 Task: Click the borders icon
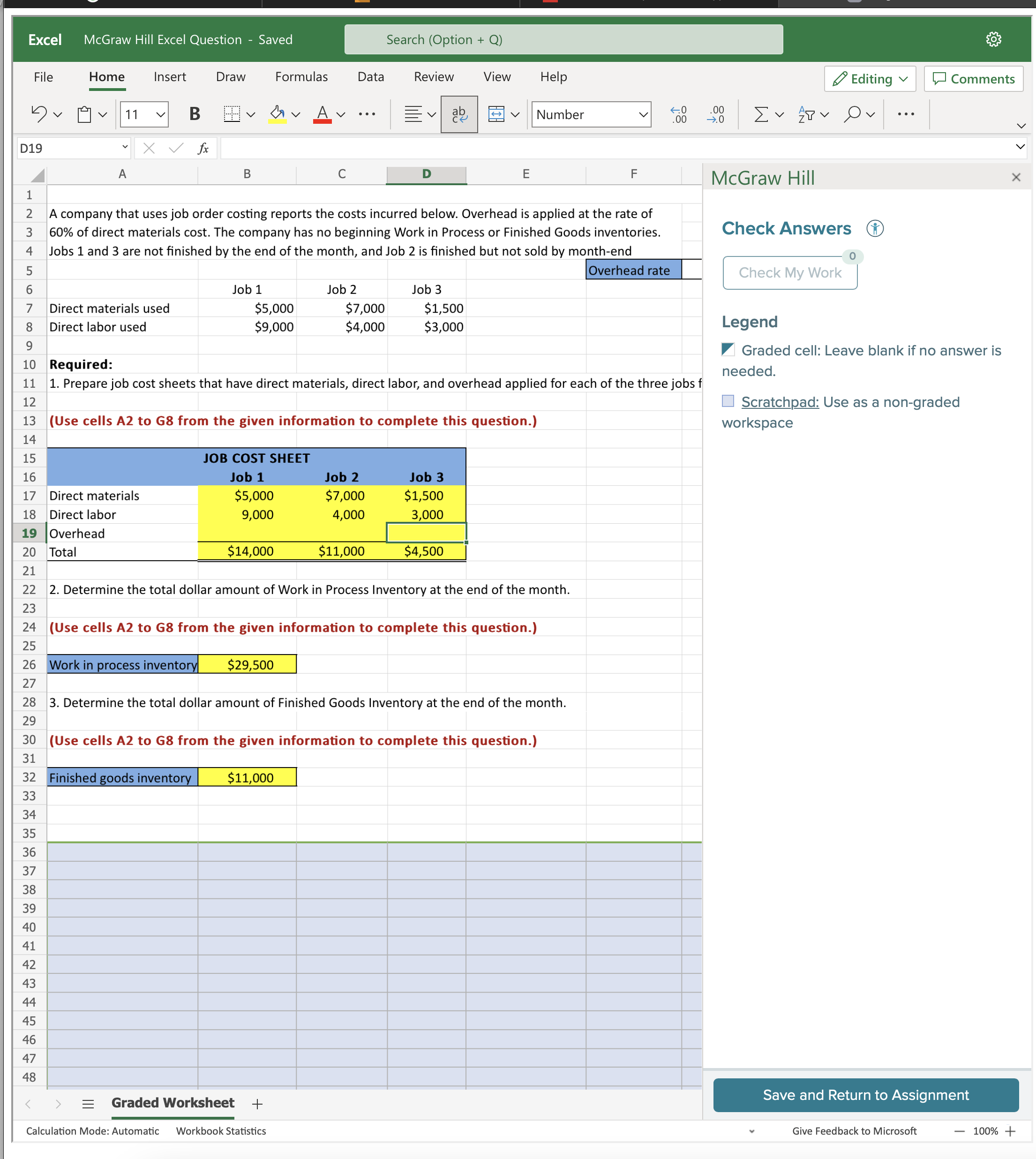[232, 114]
